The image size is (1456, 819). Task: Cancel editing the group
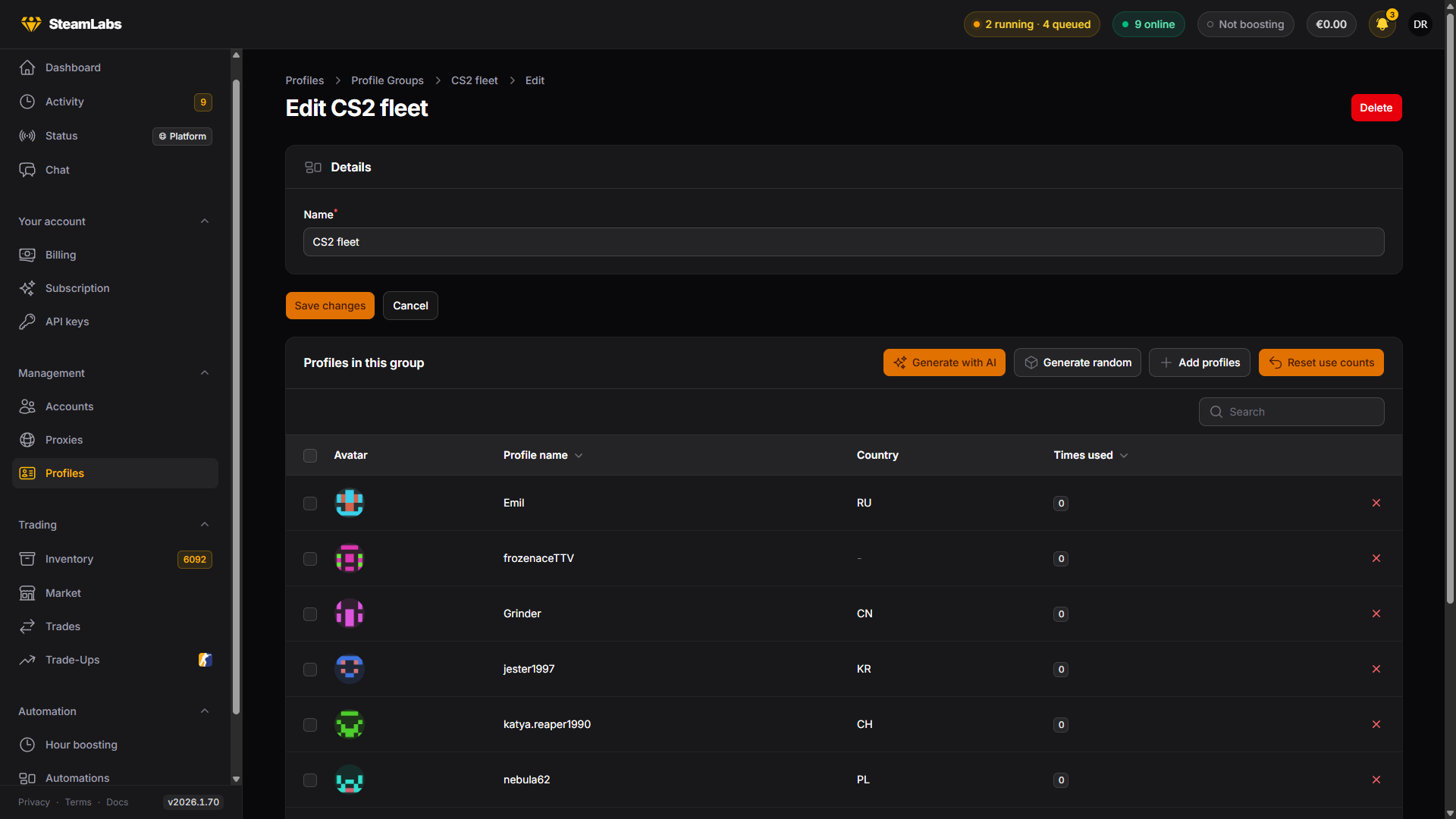[x=410, y=306]
